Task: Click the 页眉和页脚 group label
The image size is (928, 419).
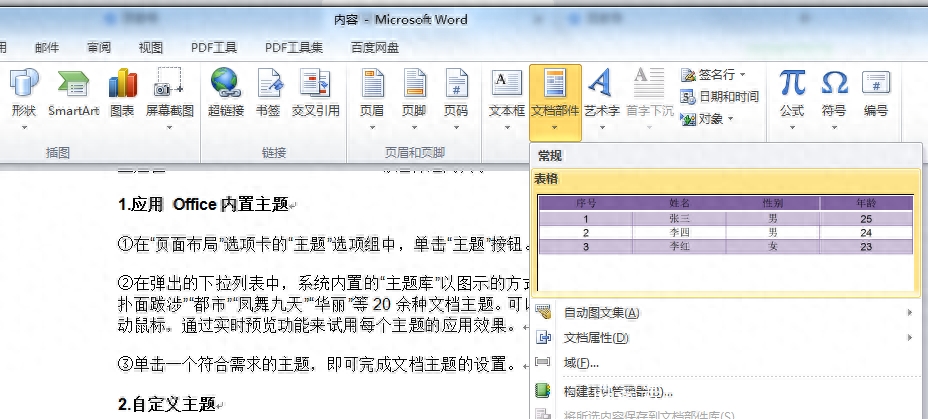Action: tap(414, 153)
